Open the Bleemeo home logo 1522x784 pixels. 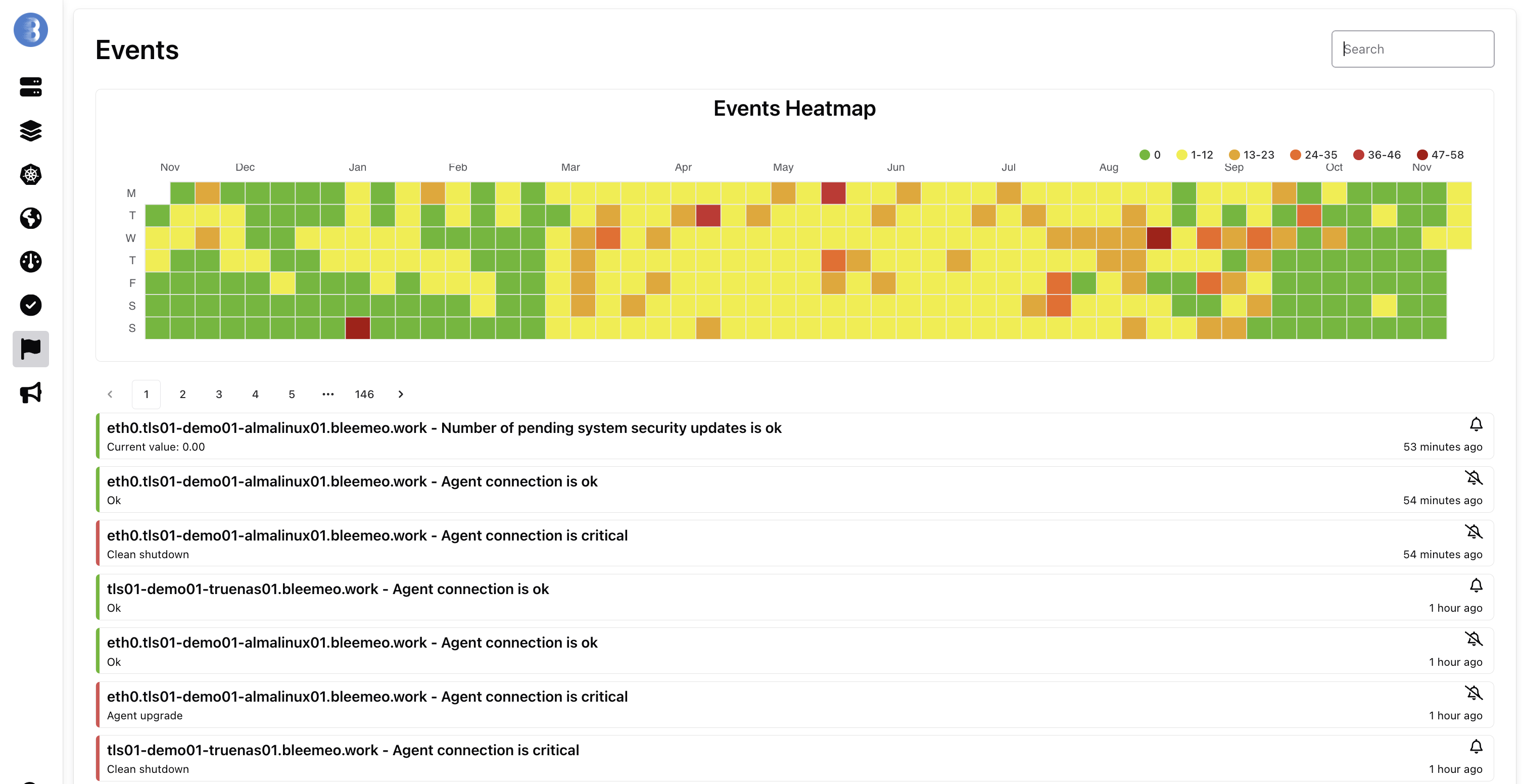[x=30, y=29]
